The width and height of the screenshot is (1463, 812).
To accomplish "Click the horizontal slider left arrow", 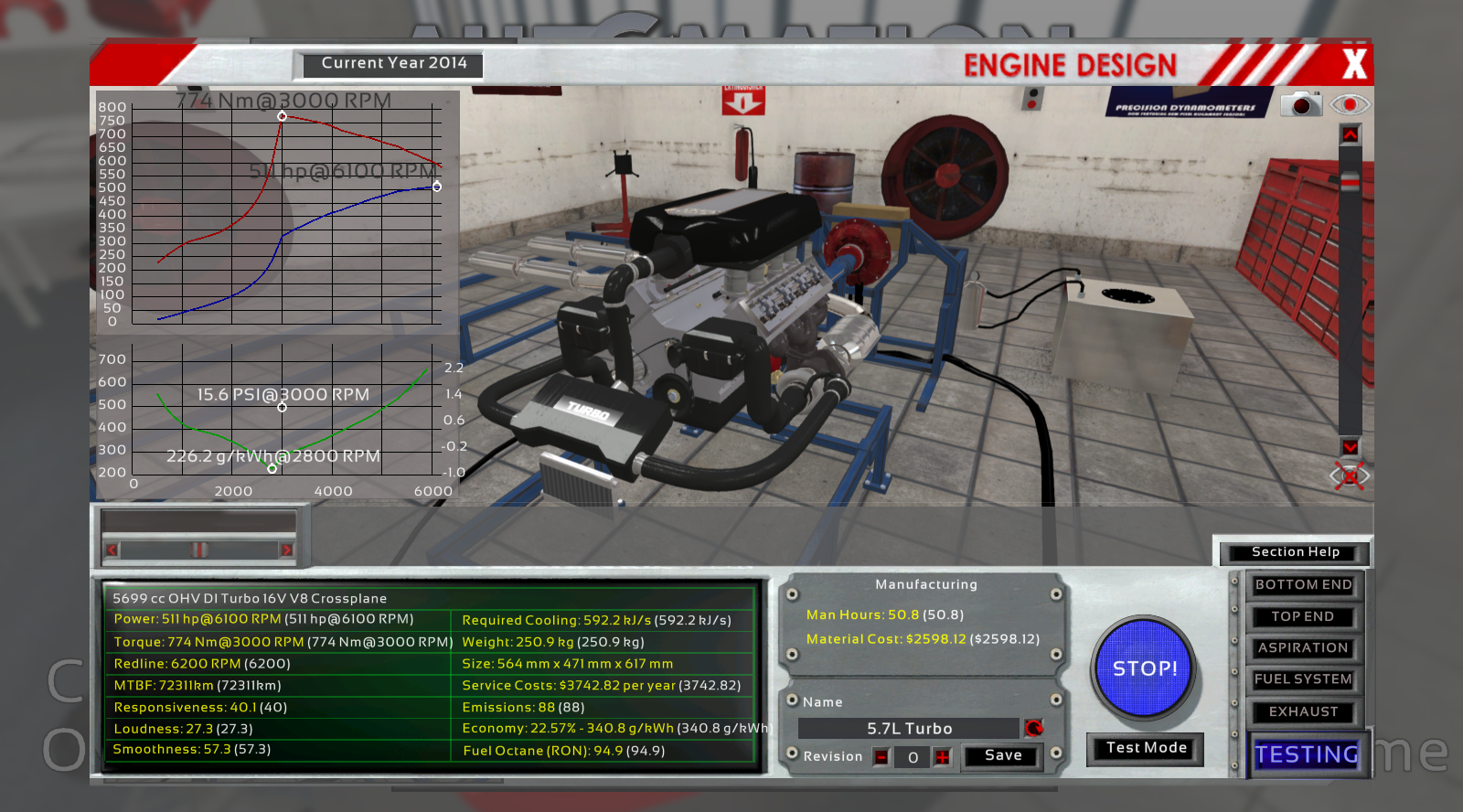I will (x=112, y=550).
